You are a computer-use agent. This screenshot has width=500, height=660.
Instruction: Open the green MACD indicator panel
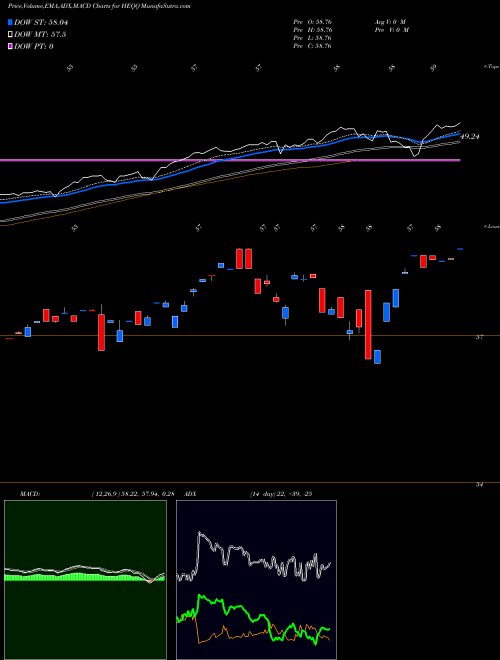click(85, 580)
